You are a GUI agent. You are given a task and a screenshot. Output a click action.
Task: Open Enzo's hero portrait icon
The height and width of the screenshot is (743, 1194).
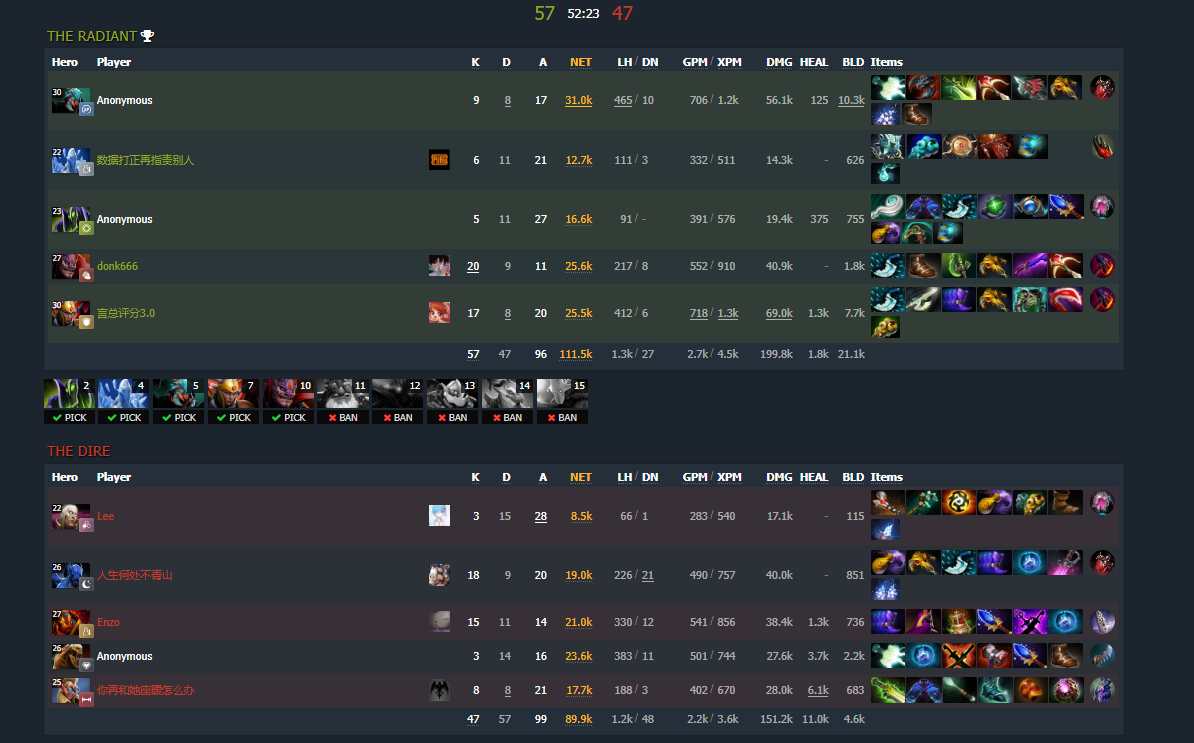point(71,622)
